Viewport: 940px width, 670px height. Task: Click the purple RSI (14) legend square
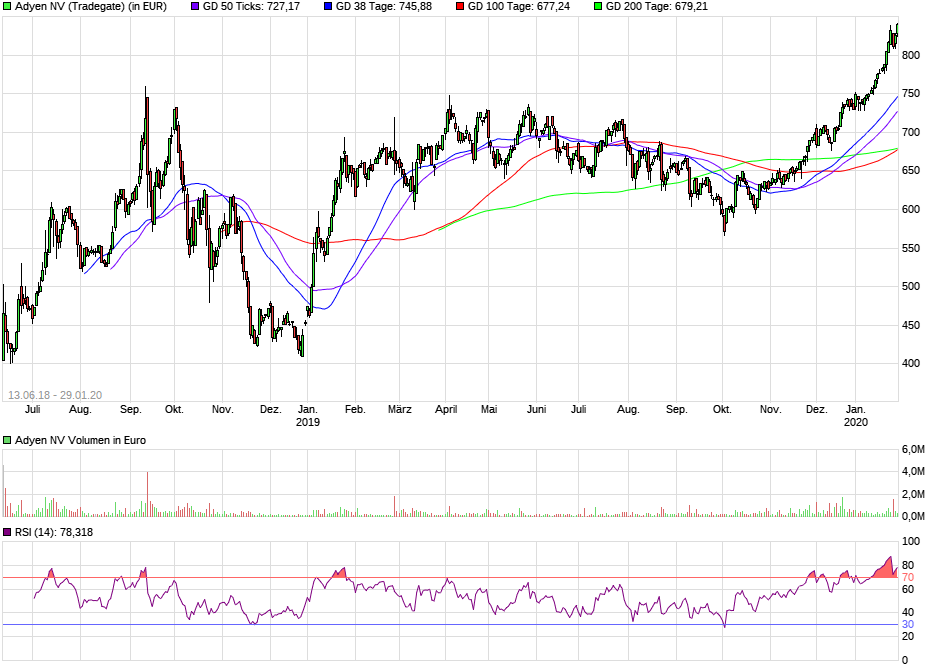point(6,531)
